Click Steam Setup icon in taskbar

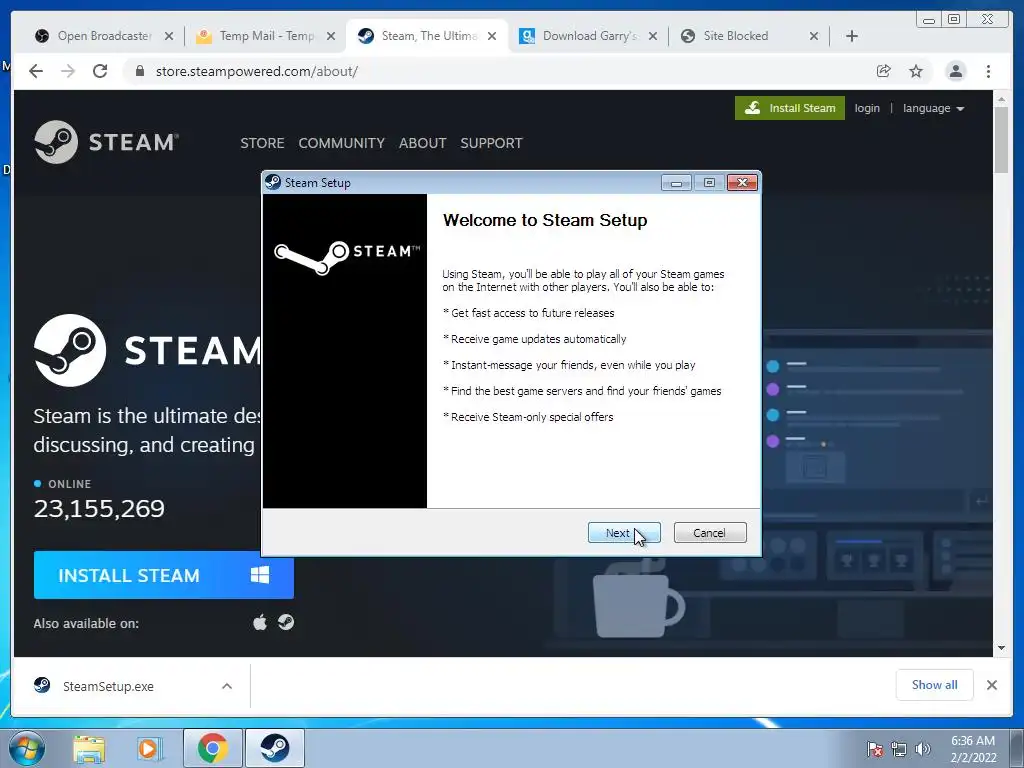click(275, 748)
